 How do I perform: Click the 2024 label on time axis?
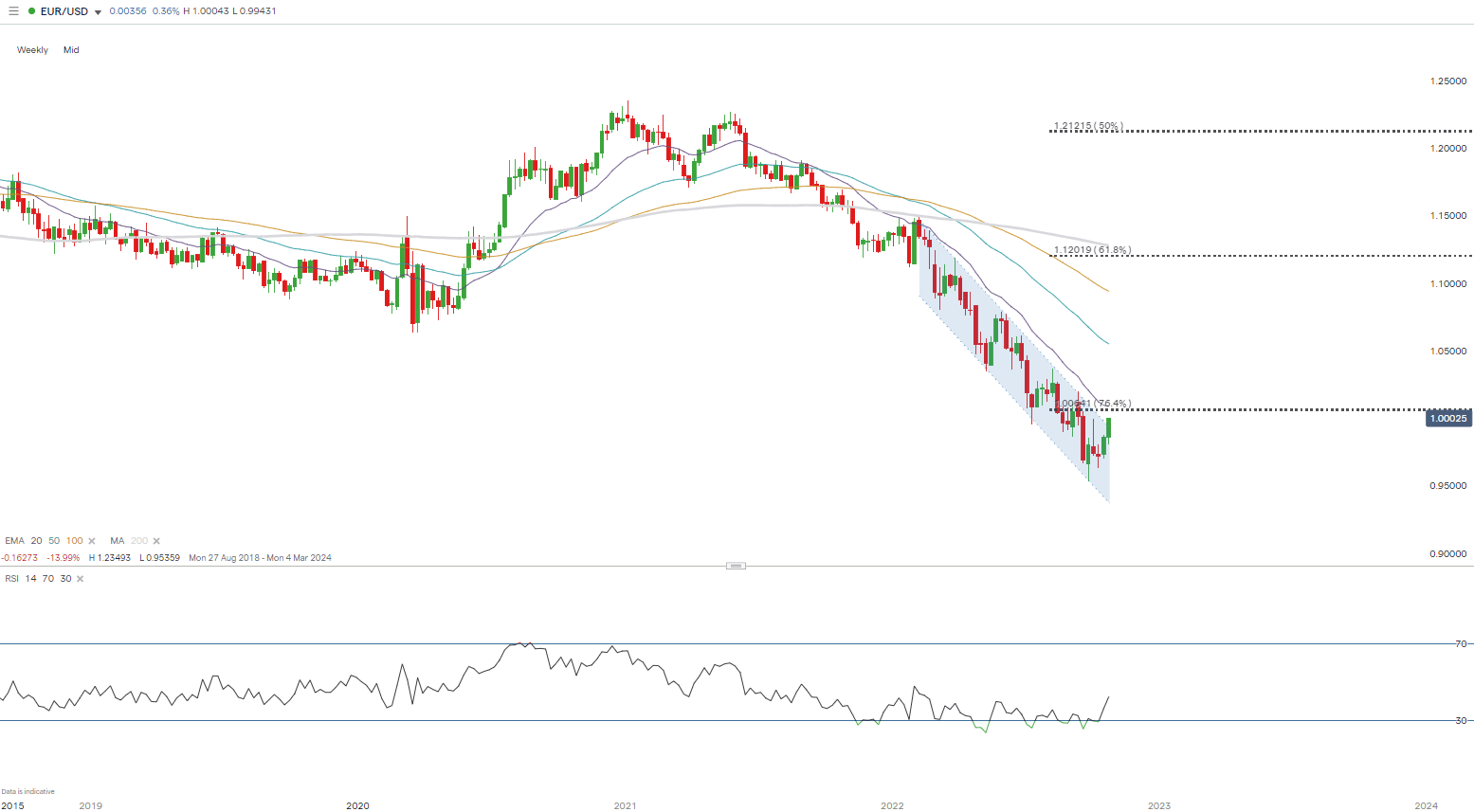1427,806
